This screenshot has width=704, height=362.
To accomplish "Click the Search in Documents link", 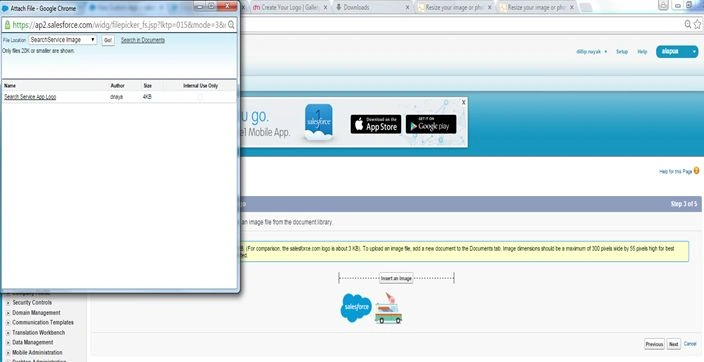I will 143,40.
